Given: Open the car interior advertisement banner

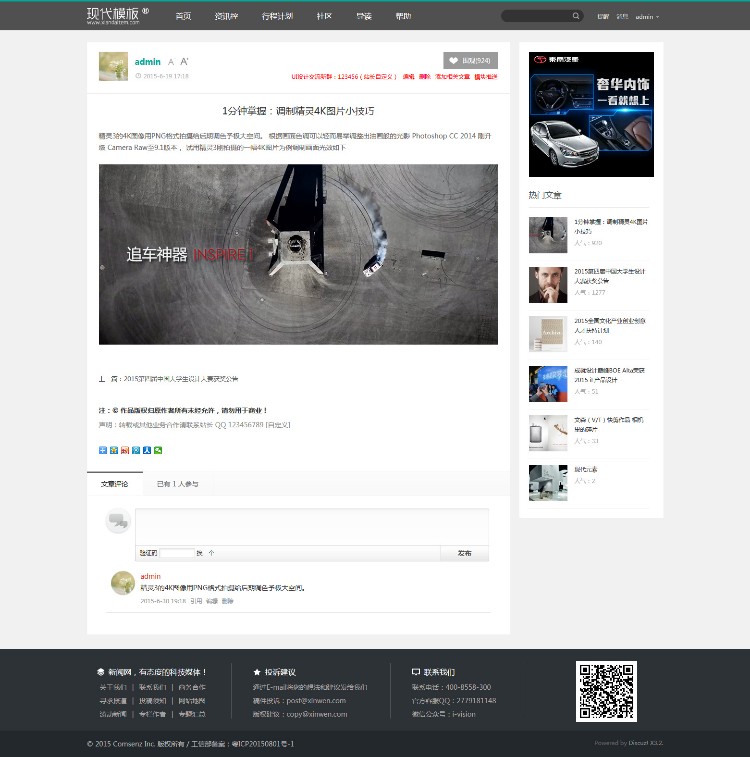Looking at the screenshot, I should [591, 114].
